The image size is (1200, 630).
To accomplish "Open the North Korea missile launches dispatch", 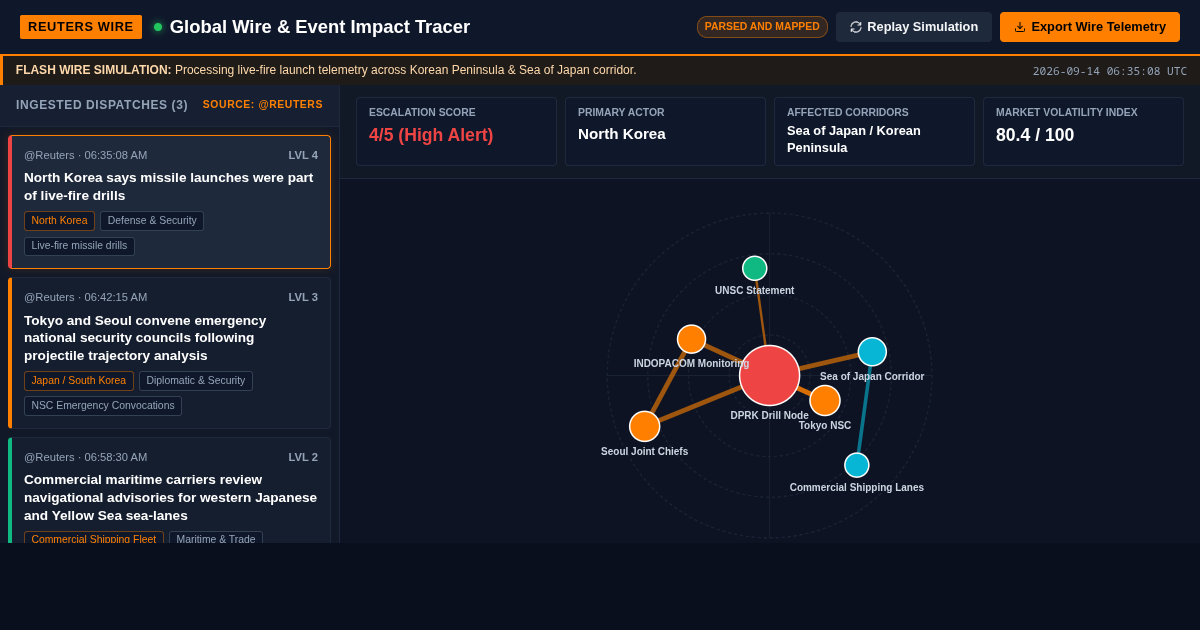I will [169, 202].
